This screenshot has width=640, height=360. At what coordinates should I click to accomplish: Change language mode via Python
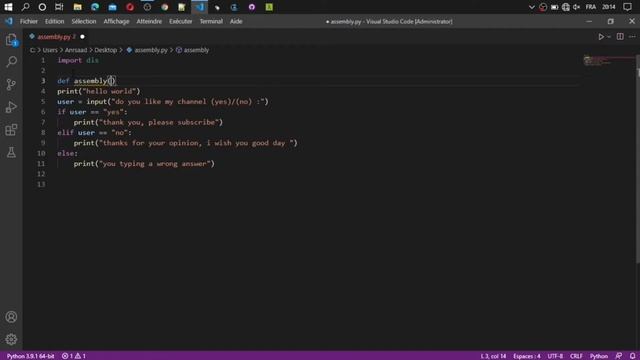[598, 356]
